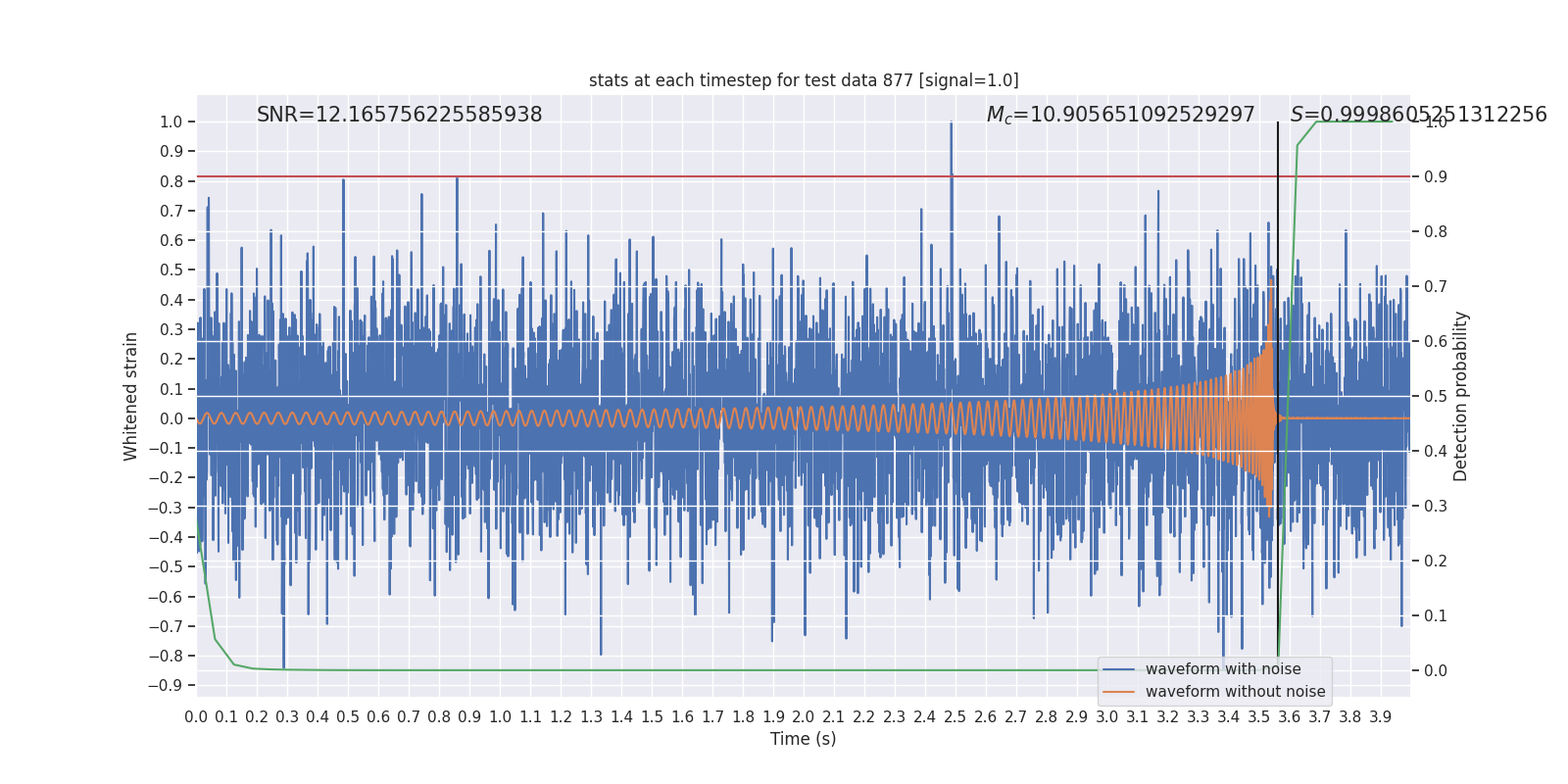The width and height of the screenshot is (1568, 784).
Task: Click the 2.2 tick on the Time axis
Action: (864, 717)
